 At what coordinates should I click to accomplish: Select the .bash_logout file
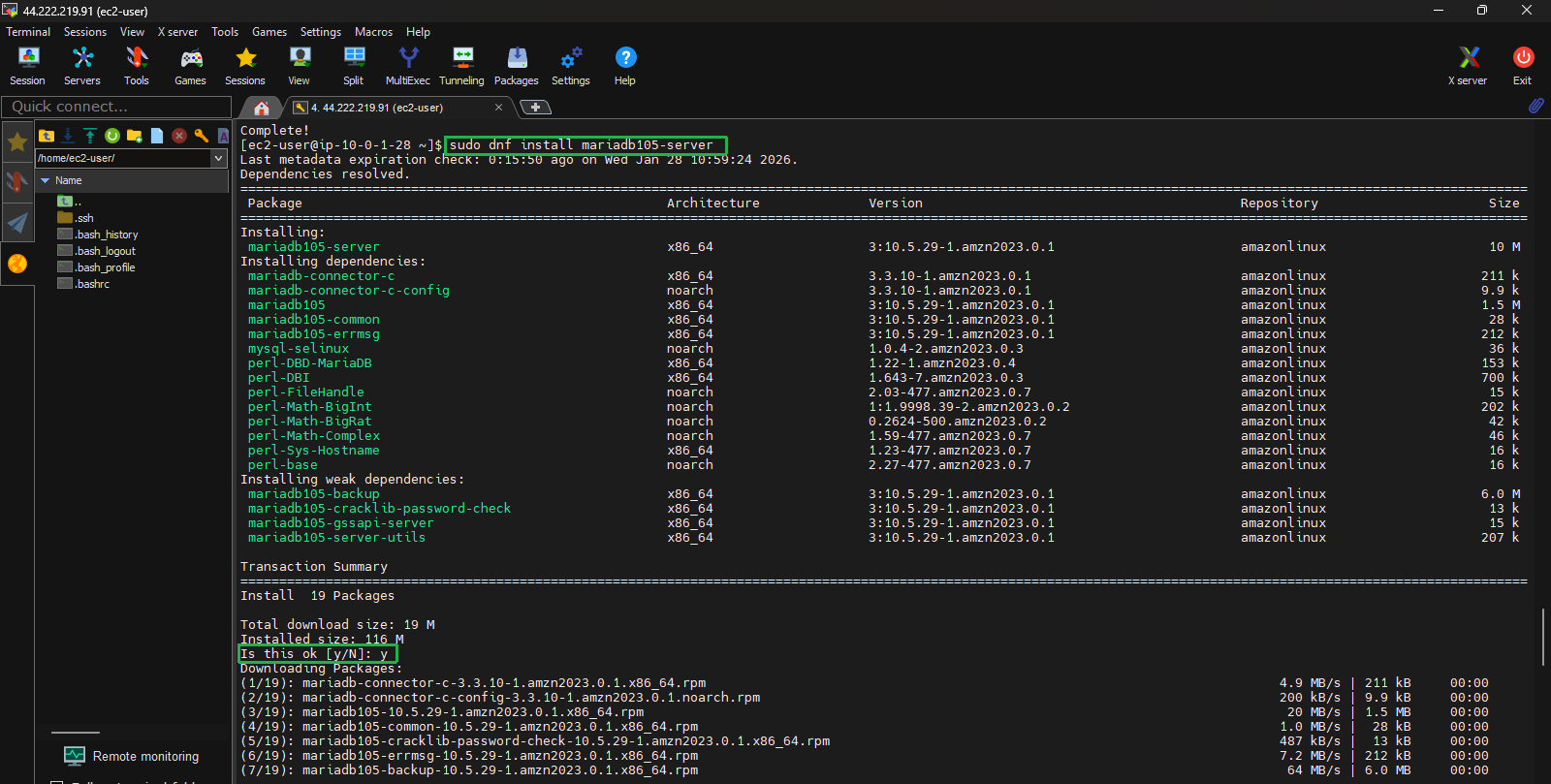97,251
